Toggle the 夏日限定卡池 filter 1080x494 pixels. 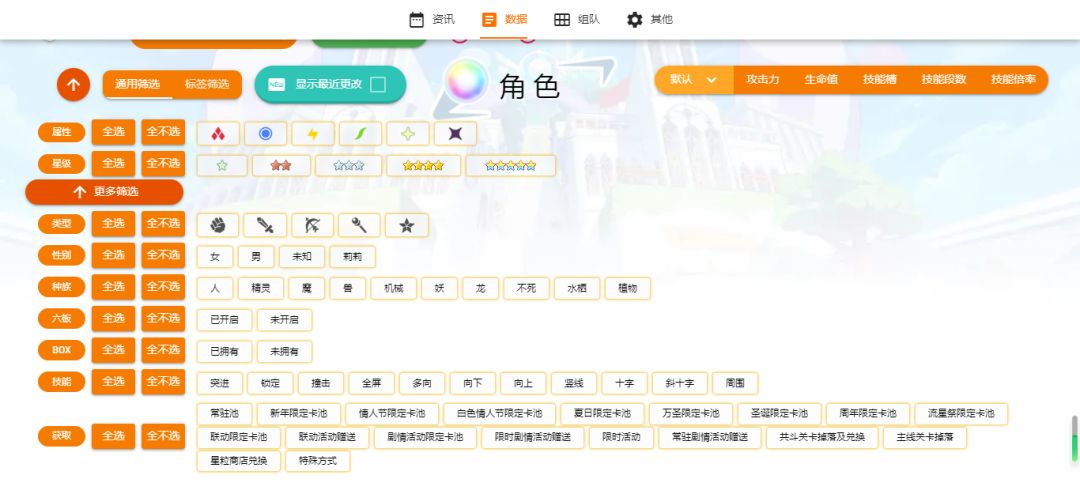click(603, 413)
